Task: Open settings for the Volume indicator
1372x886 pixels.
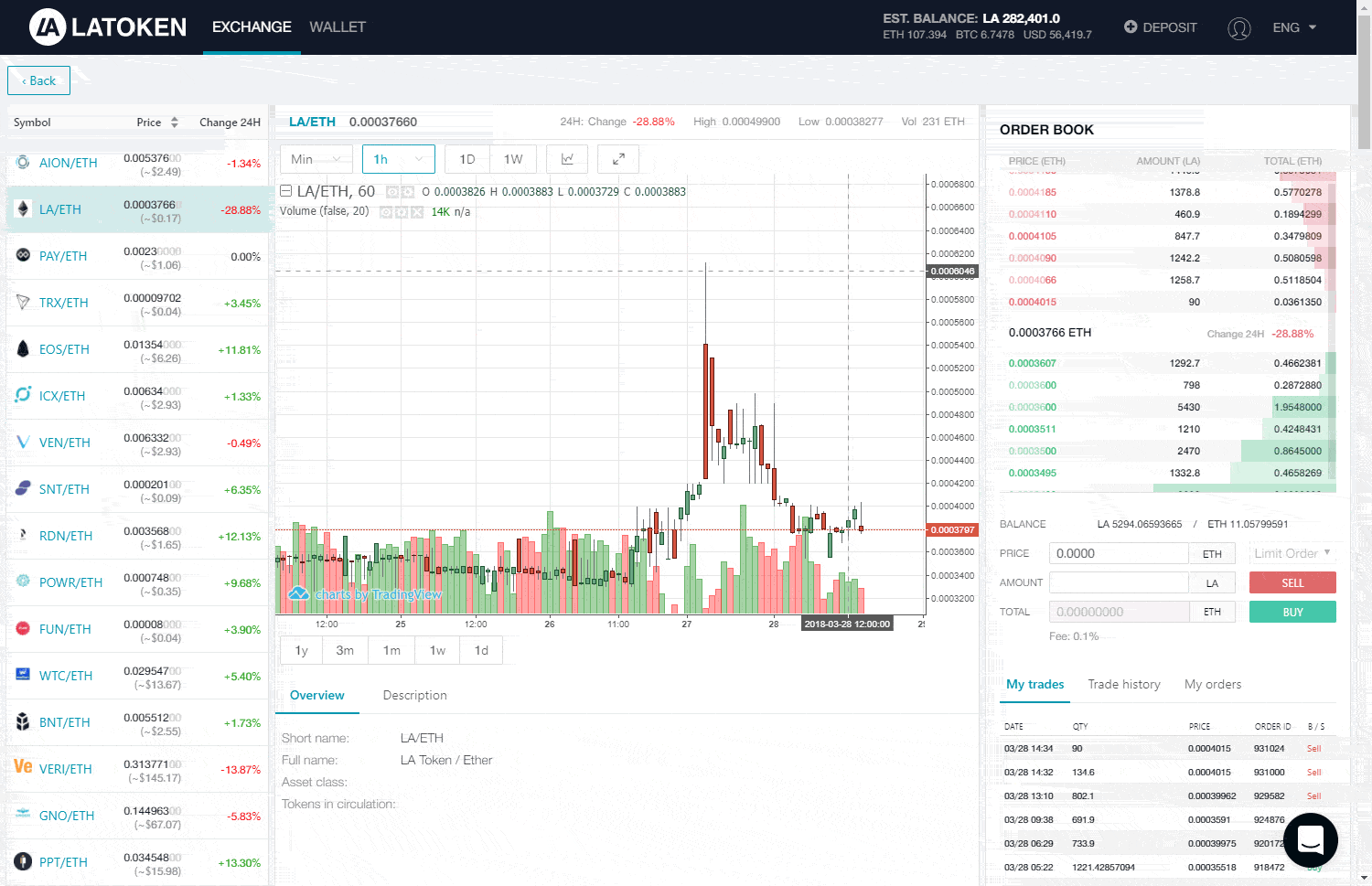Action: 402,212
